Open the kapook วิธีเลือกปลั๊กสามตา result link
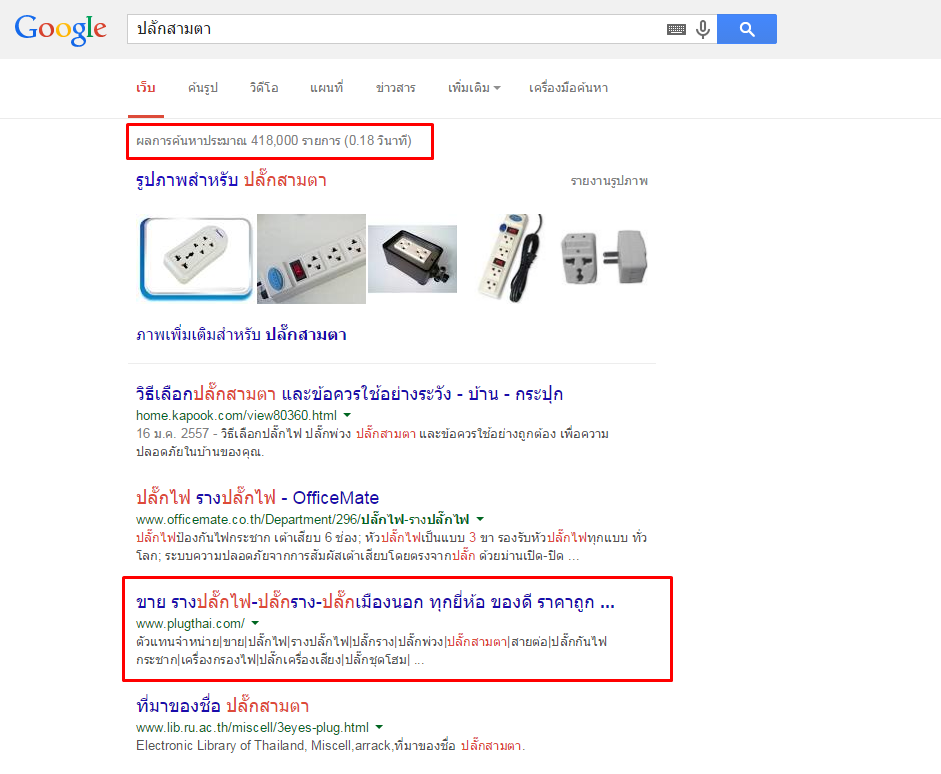Image resolution: width=941 pixels, height=774 pixels. tap(349, 394)
